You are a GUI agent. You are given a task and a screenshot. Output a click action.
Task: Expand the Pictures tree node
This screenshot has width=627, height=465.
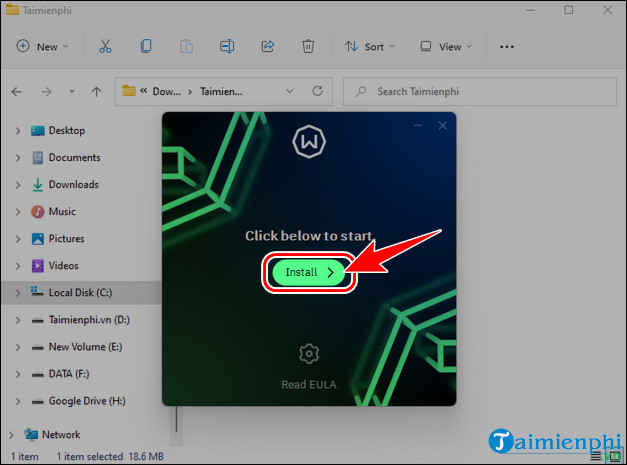point(18,239)
